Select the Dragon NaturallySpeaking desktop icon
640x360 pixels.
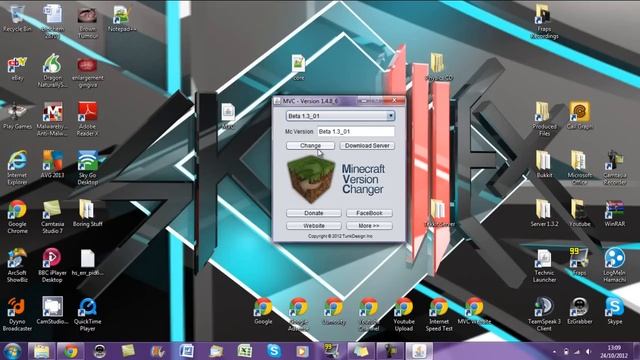pyautogui.click(x=52, y=70)
